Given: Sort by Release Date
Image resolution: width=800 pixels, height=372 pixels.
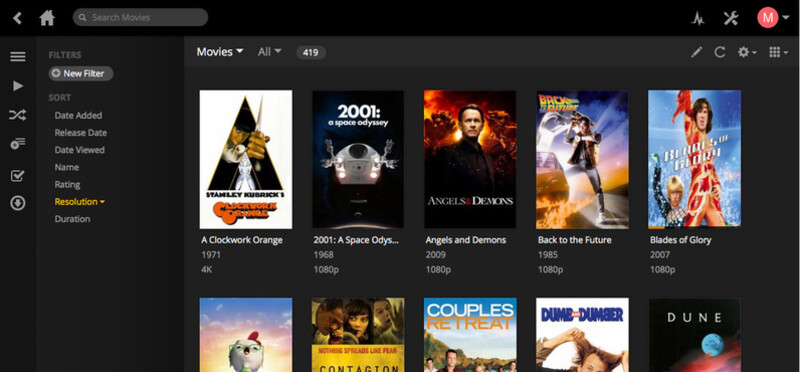Looking at the screenshot, I should click(81, 133).
